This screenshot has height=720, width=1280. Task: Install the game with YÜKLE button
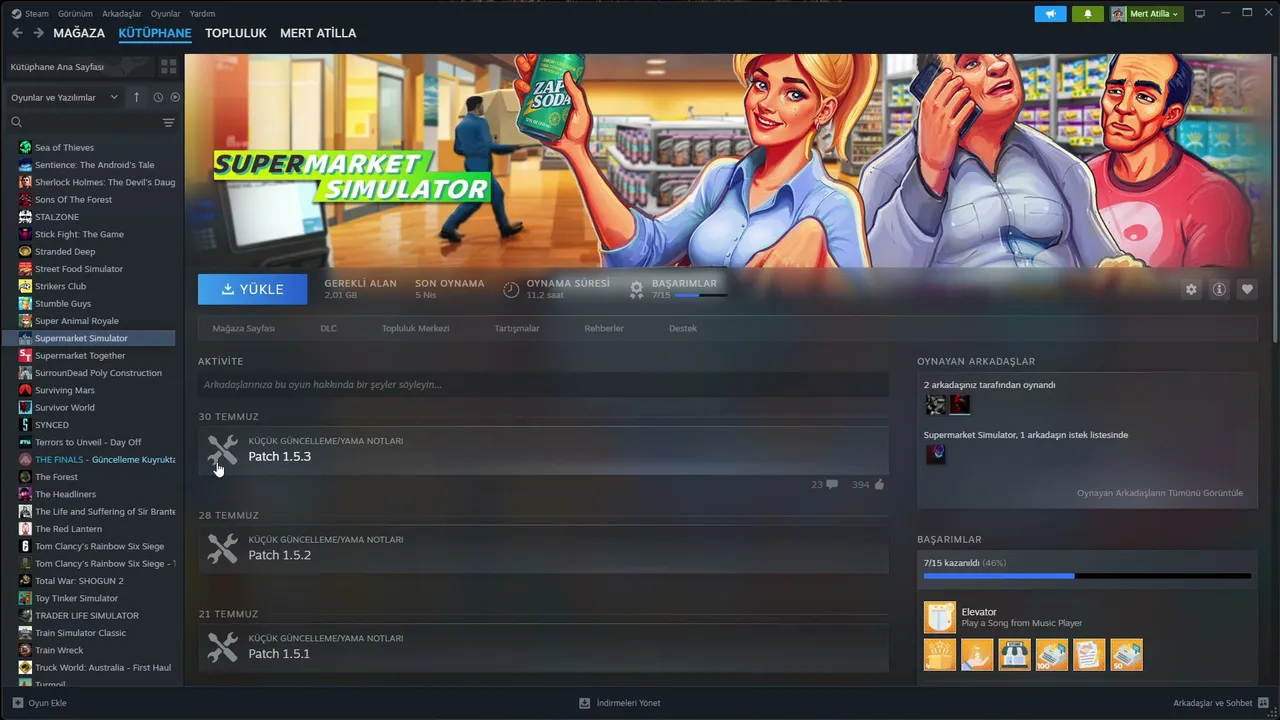coord(252,289)
